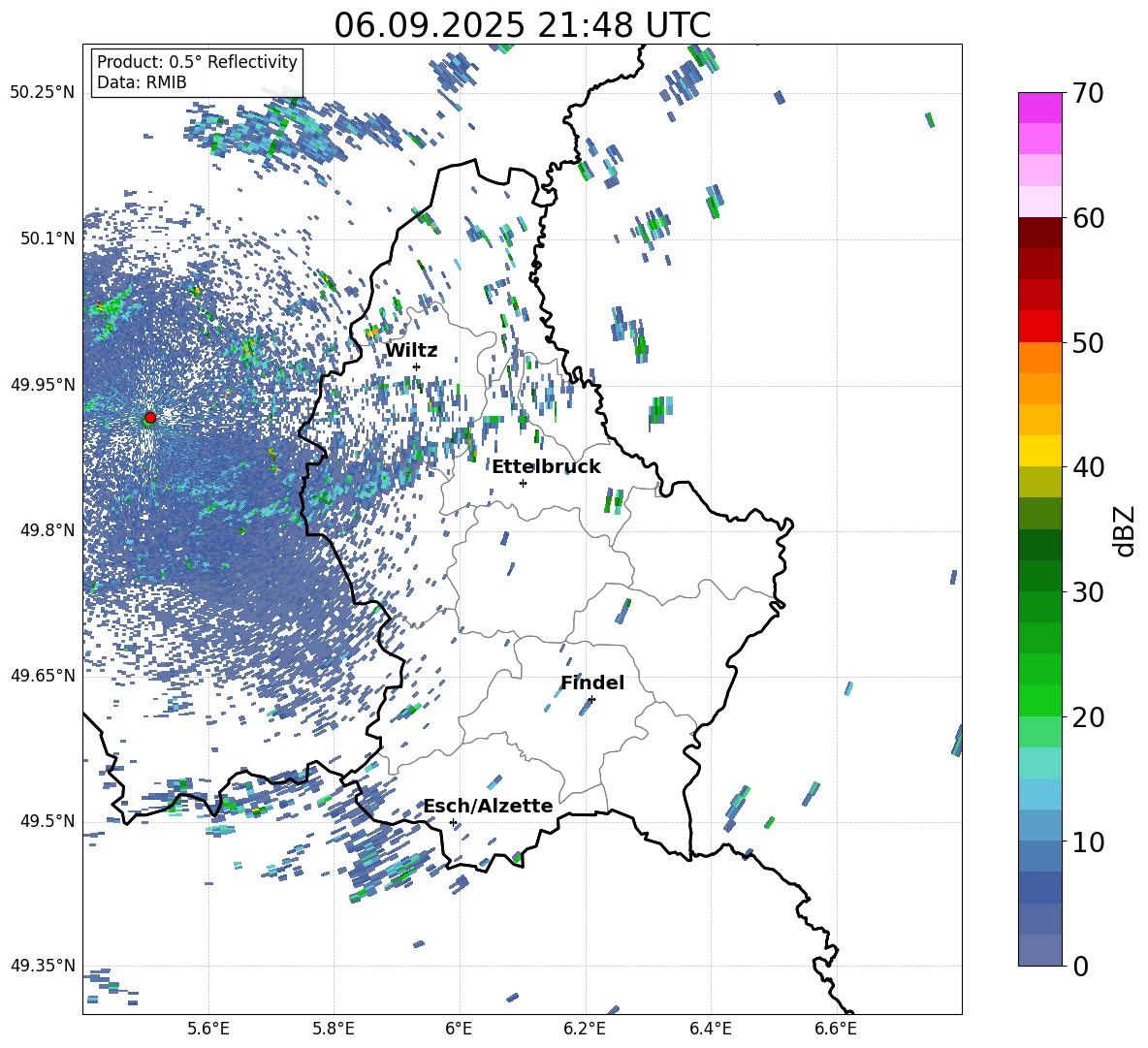Viewport: 1148px width, 1048px height.
Task: Click the 49.65°N latitude label
Action: (43, 675)
